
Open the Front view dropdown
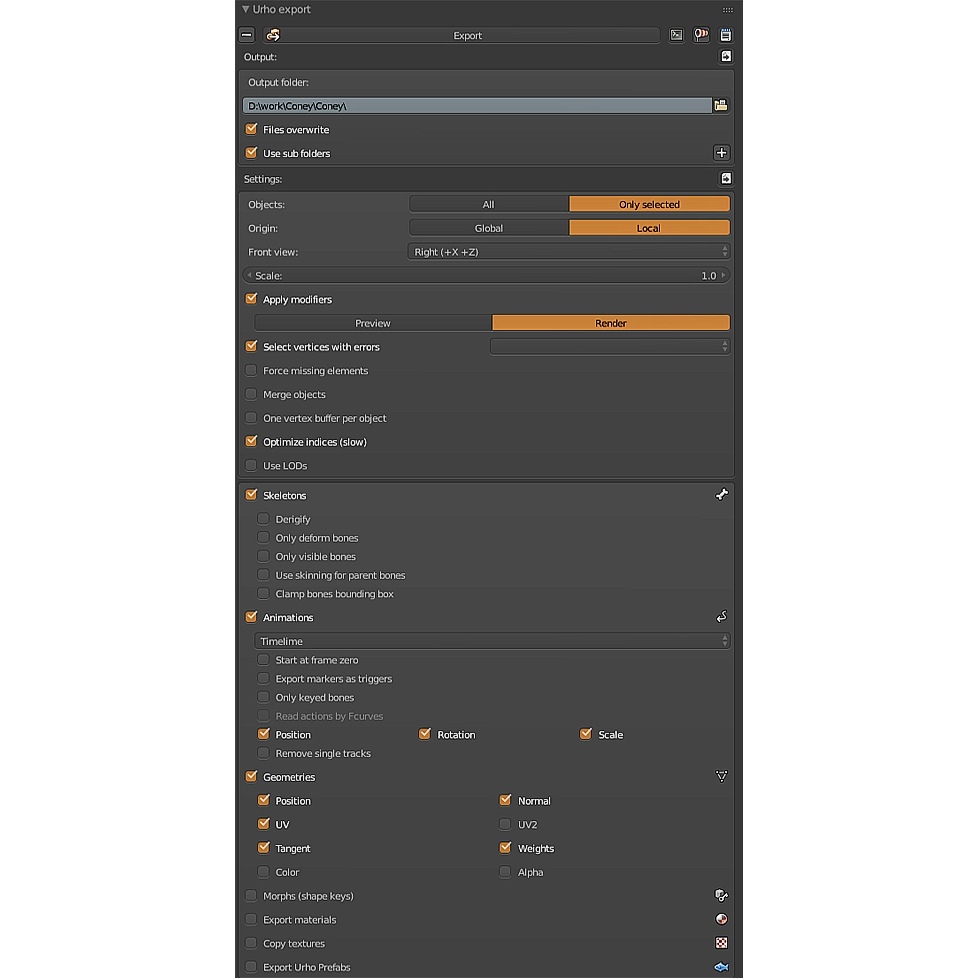[x=569, y=252]
